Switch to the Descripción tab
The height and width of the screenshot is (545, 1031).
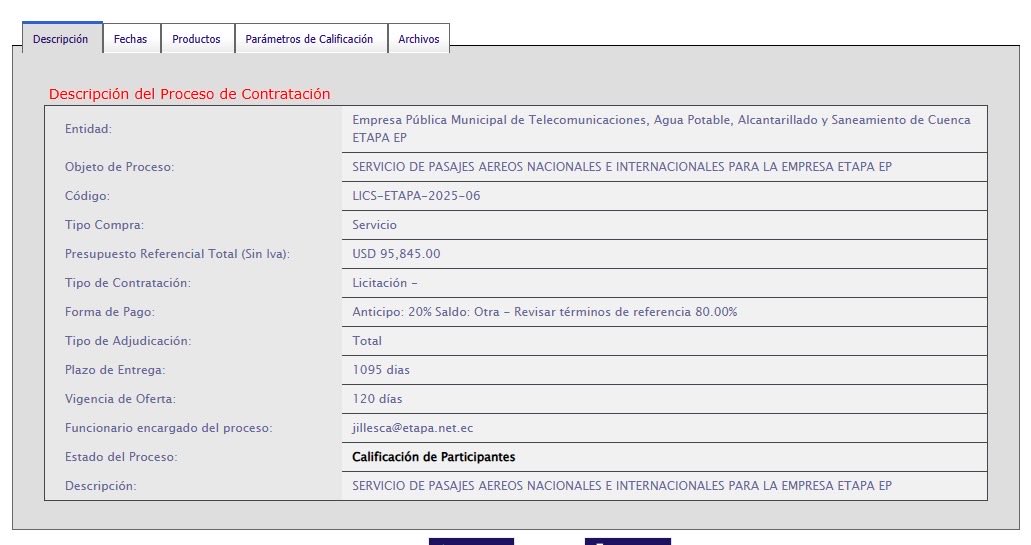point(61,38)
